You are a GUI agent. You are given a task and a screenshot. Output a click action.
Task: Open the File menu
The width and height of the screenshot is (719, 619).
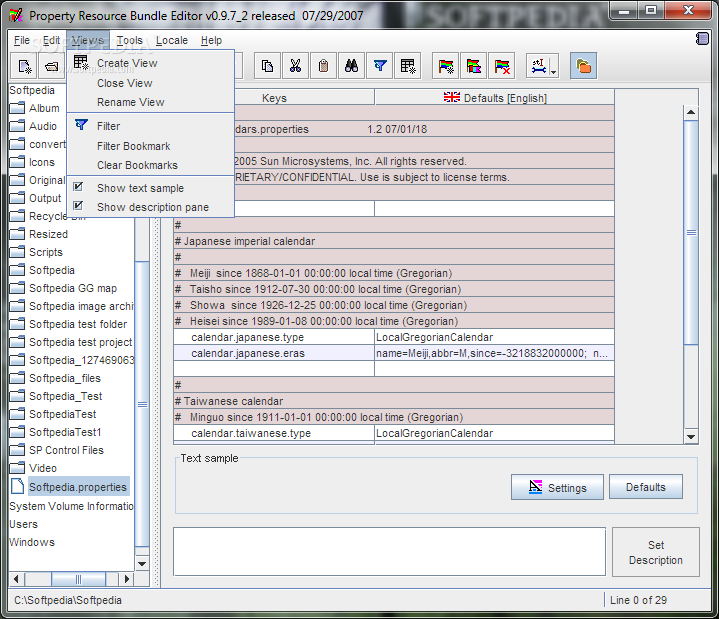(22, 40)
